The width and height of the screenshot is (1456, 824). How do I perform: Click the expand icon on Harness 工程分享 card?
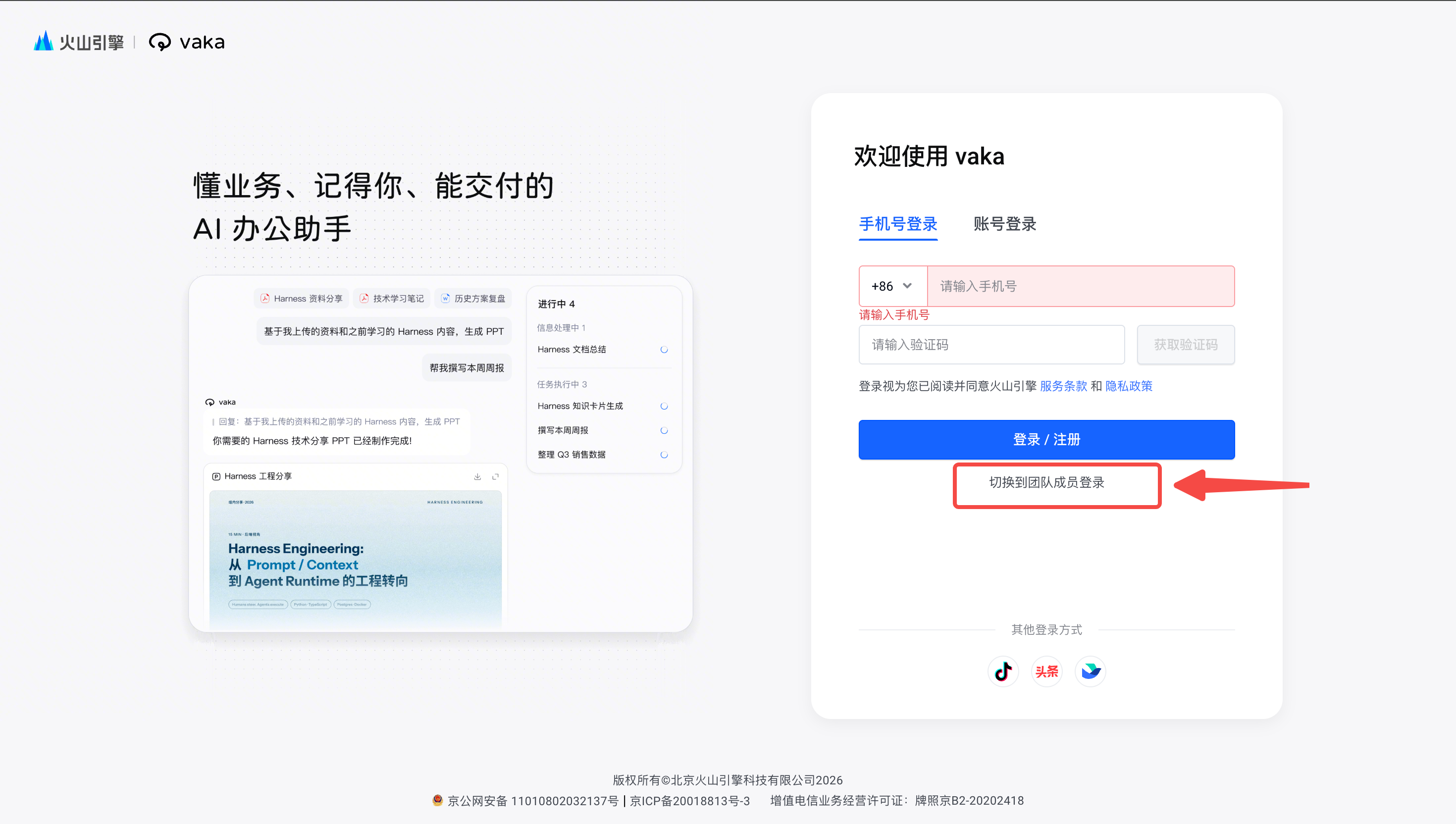click(x=495, y=476)
